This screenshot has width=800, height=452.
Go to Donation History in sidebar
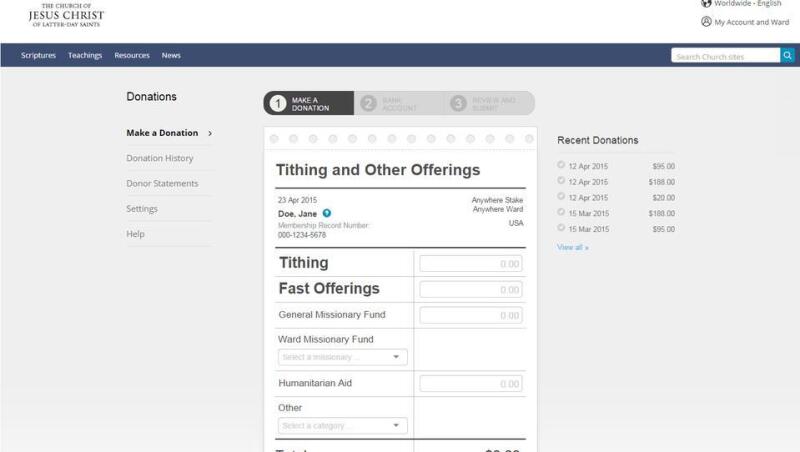point(160,158)
